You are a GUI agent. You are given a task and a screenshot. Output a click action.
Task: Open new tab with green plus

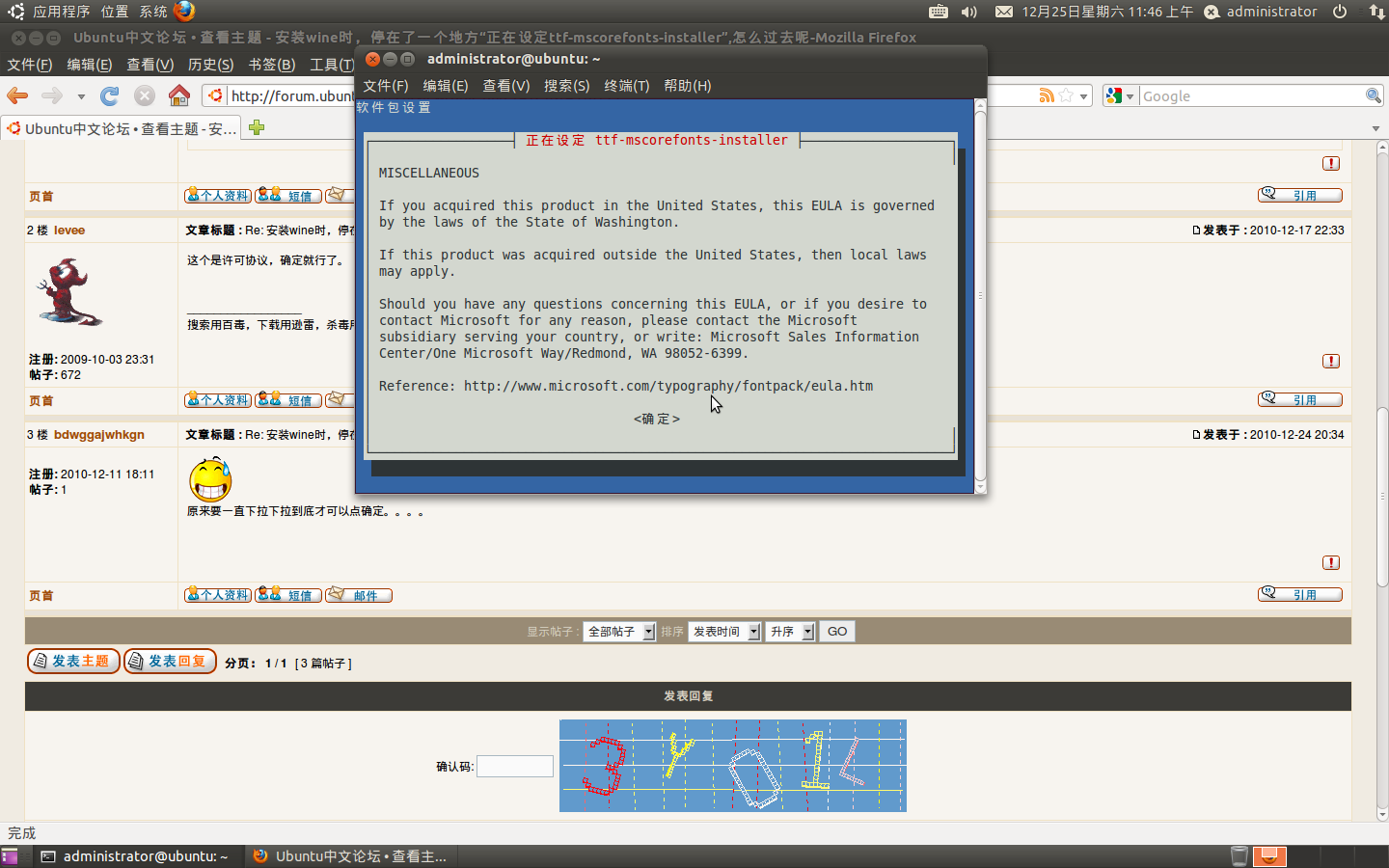pyautogui.click(x=257, y=127)
